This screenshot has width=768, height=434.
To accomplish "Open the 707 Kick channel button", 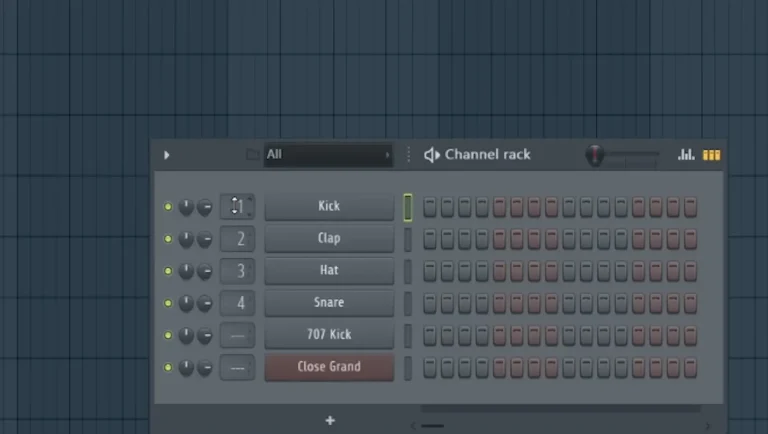I will [x=329, y=335].
